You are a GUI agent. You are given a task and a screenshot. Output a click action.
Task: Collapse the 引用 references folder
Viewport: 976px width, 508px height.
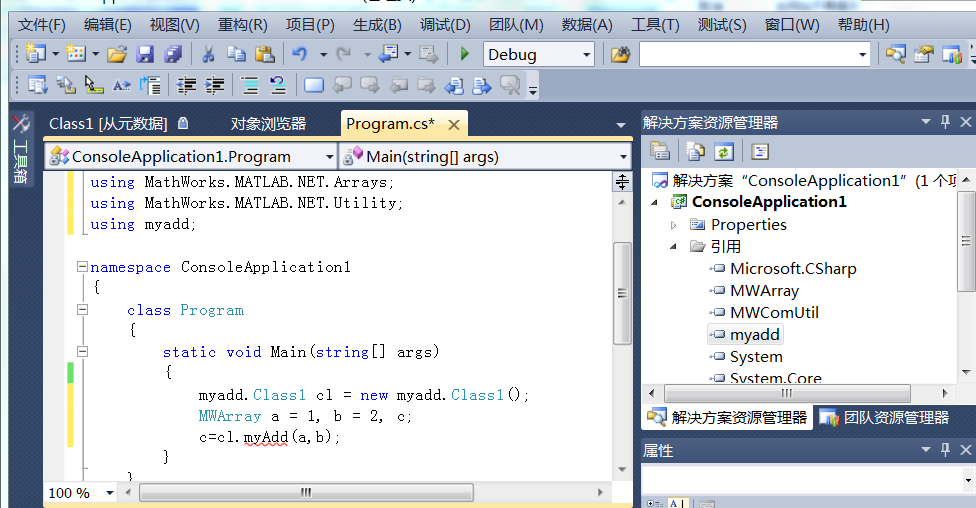coord(673,247)
